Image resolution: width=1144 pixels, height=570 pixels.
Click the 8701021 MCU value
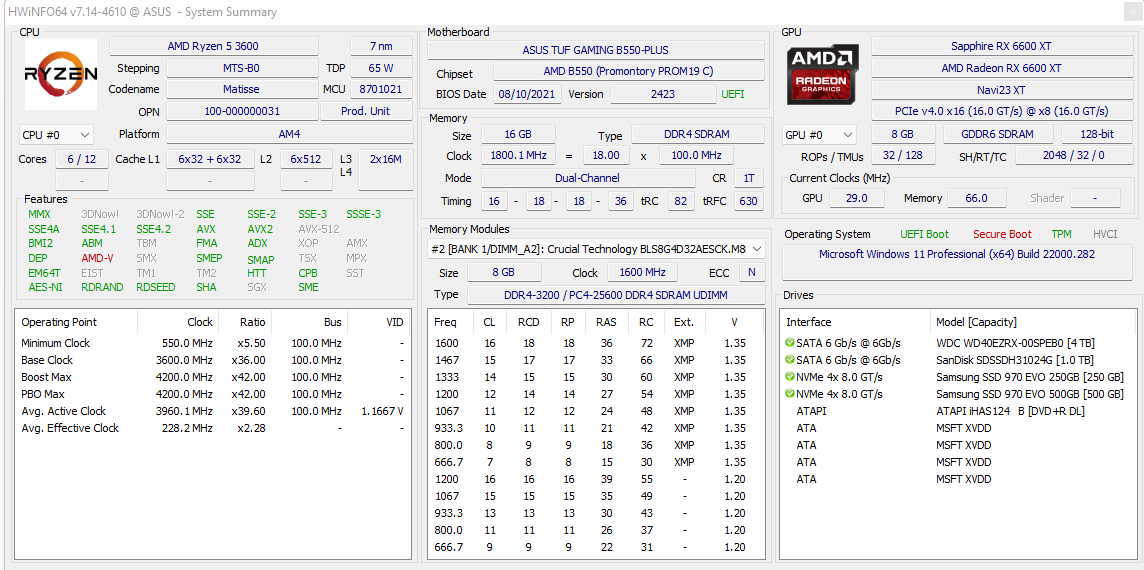coord(381,89)
